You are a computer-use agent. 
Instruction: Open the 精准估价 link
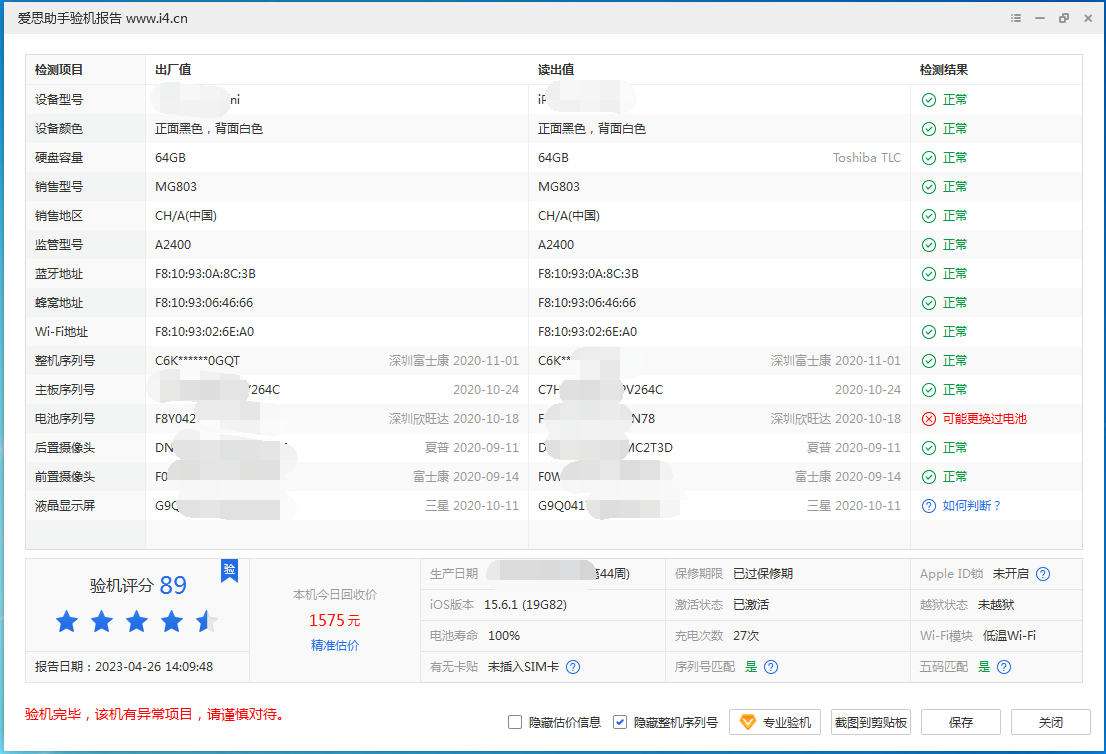pyautogui.click(x=335, y=645)
